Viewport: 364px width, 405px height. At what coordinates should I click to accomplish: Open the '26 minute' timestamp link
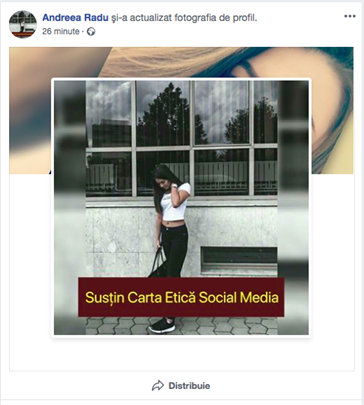(61, 32)
